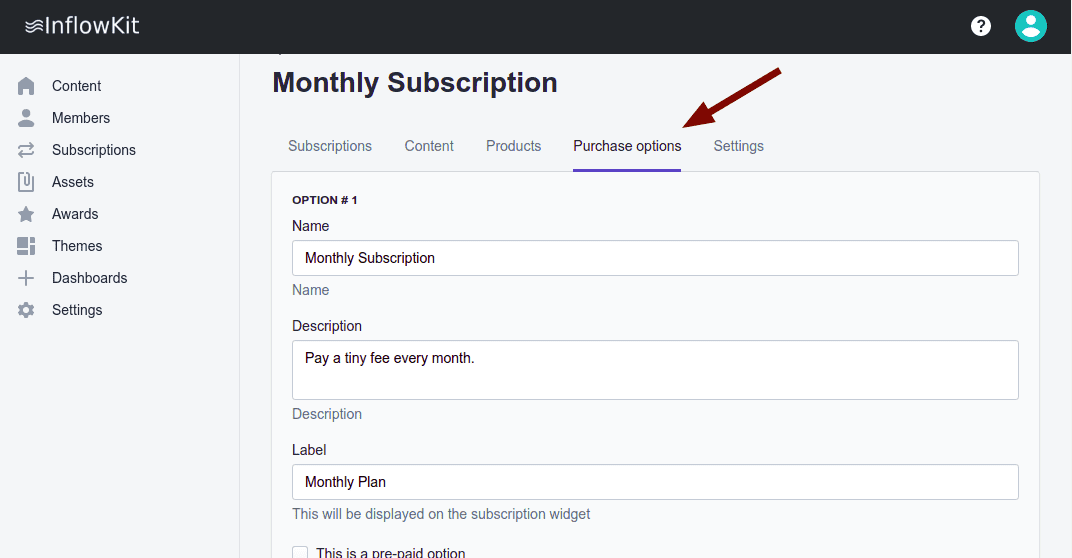Click the Content home icon in sidebar
Image resolution: width=1072 pixels, height=558 pixels.
coord(27,86)
